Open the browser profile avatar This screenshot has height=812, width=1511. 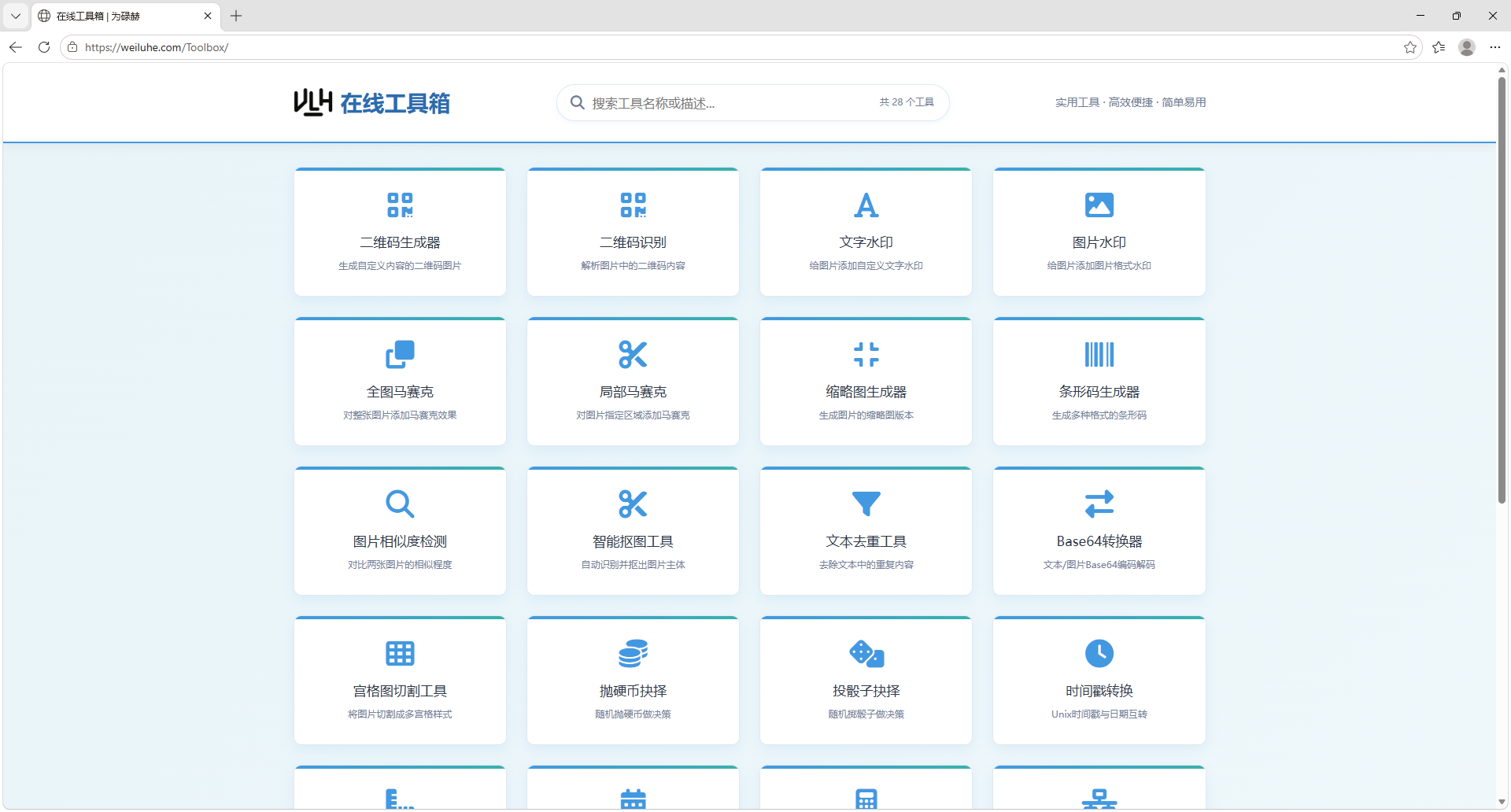coord(1466,47)
